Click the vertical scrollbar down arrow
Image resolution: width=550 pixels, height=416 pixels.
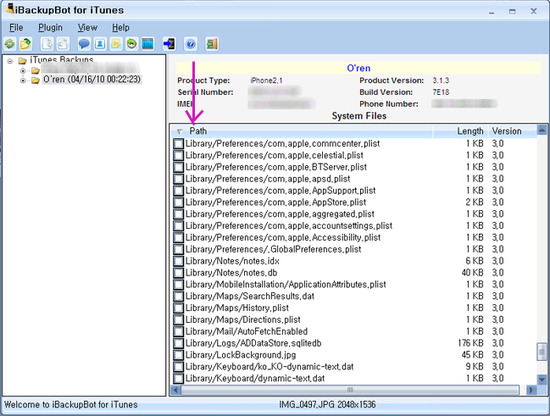tap(542, 380)
